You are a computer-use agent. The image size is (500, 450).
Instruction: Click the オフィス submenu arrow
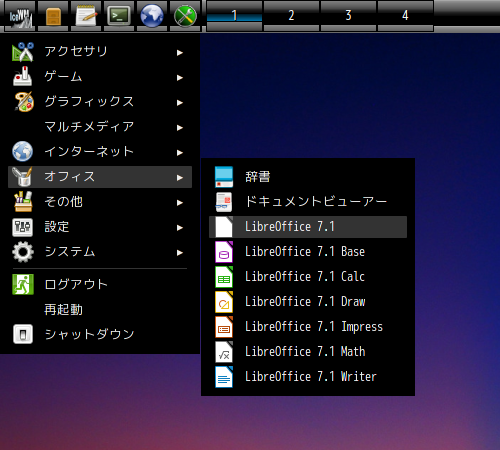[180, 178]
